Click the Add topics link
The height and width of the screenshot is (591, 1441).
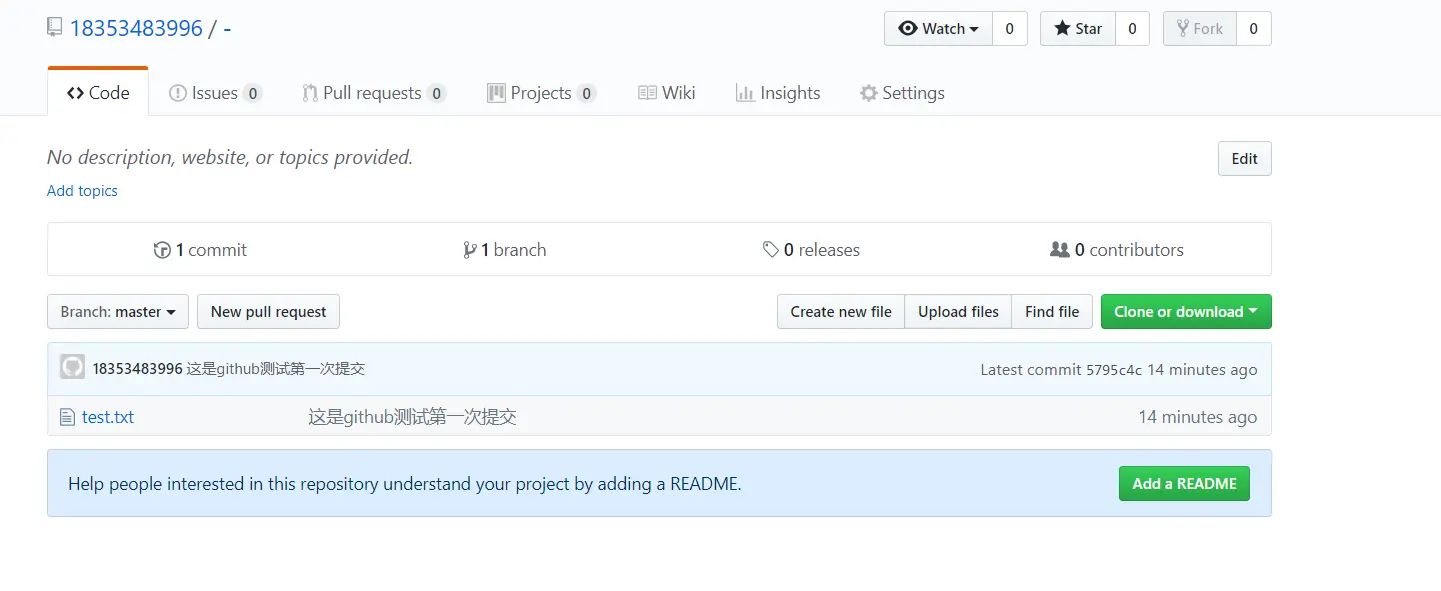click(82, 191)
